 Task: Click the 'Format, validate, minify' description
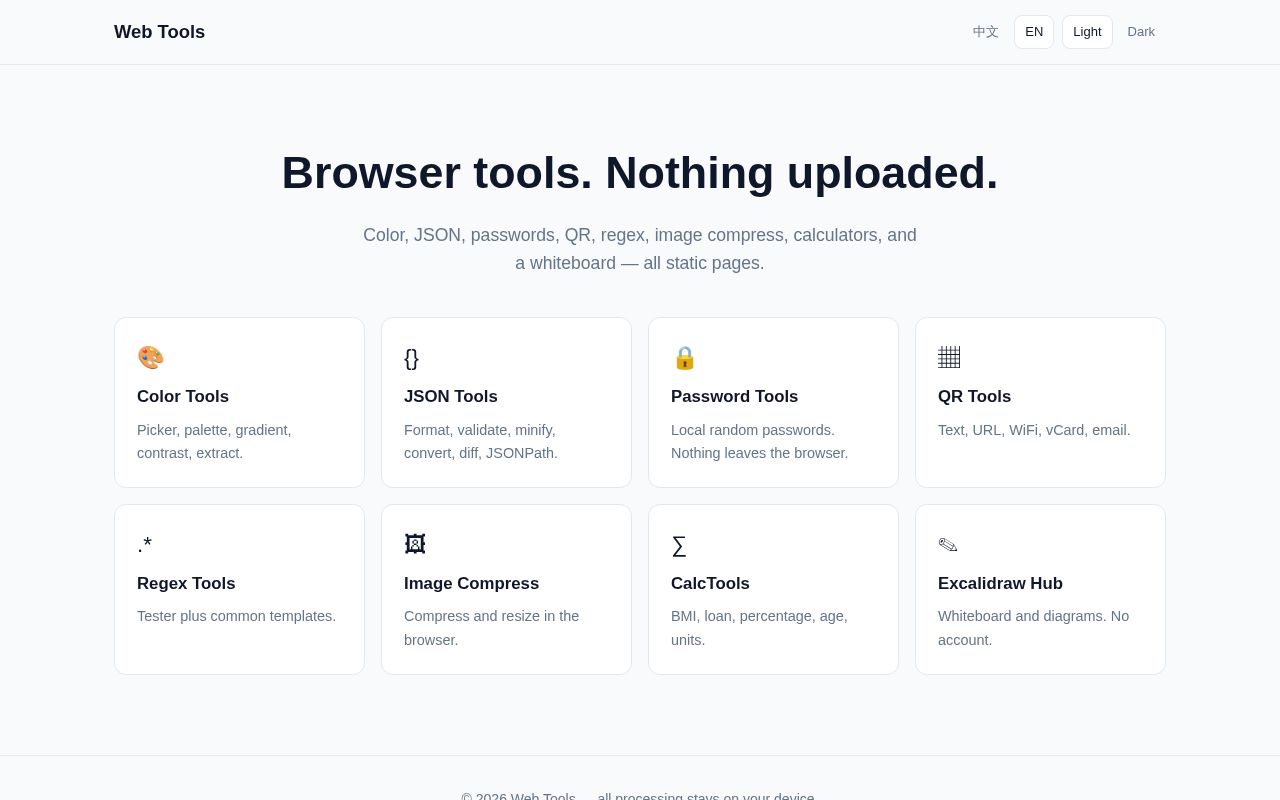coord(481,442)
